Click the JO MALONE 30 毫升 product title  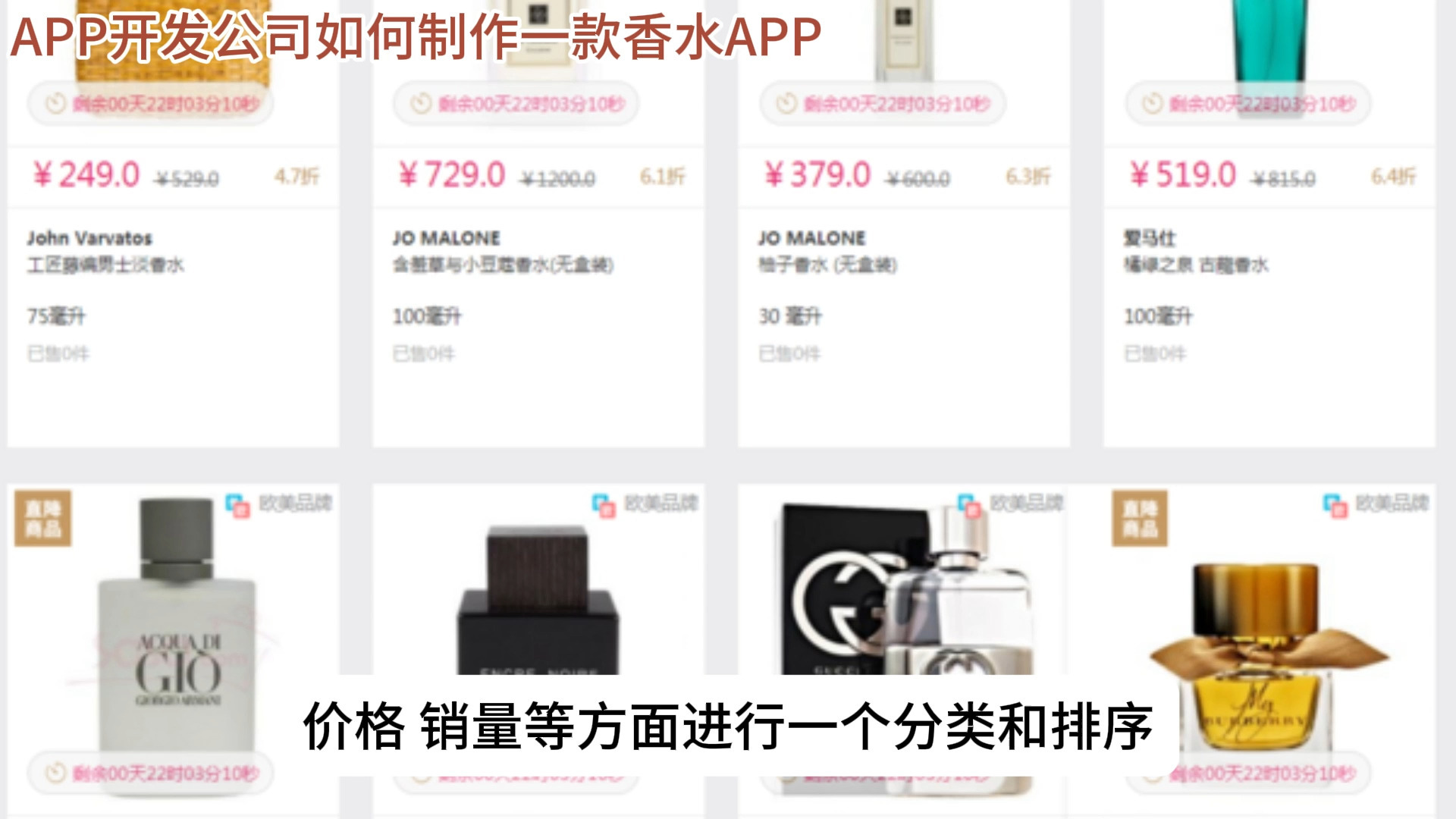coord(811,238)
